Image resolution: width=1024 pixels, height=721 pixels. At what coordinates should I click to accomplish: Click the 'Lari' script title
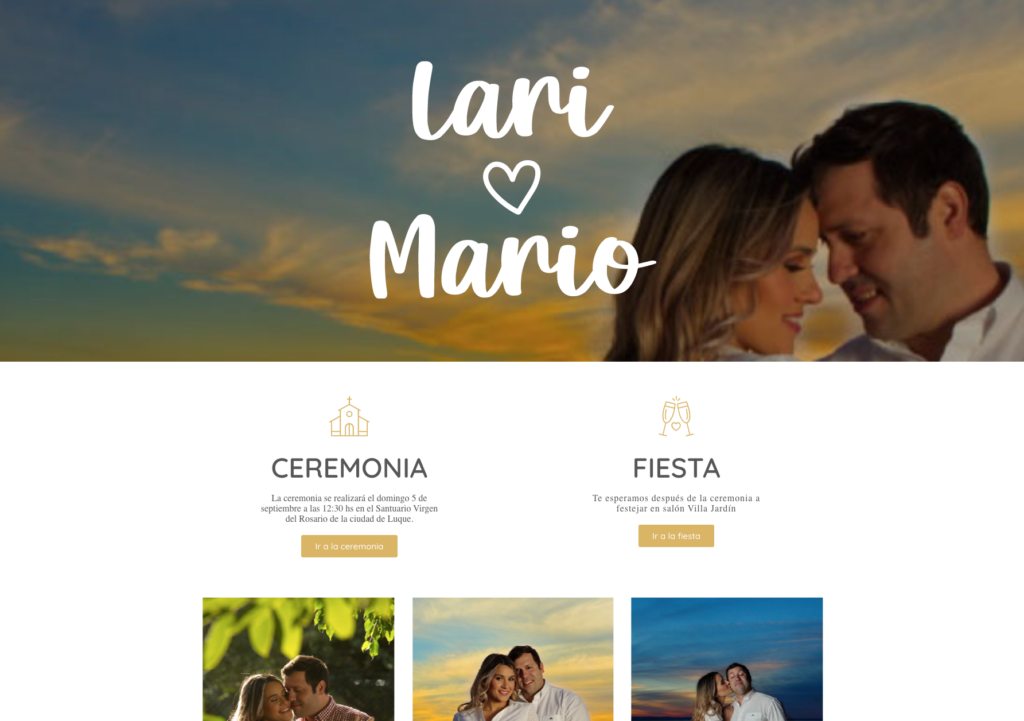click(512, 101)
